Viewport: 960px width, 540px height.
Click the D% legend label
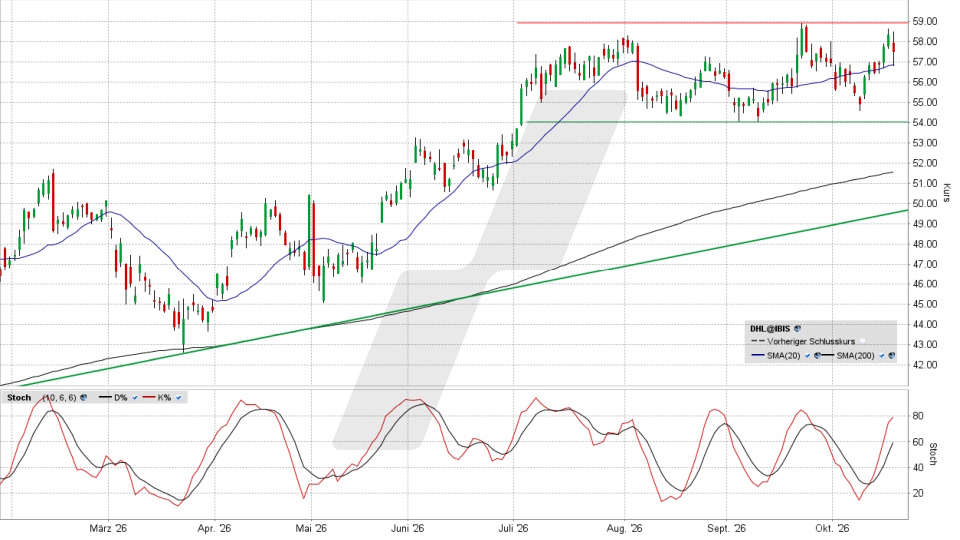pyautogui.click(x=121, y=398)
